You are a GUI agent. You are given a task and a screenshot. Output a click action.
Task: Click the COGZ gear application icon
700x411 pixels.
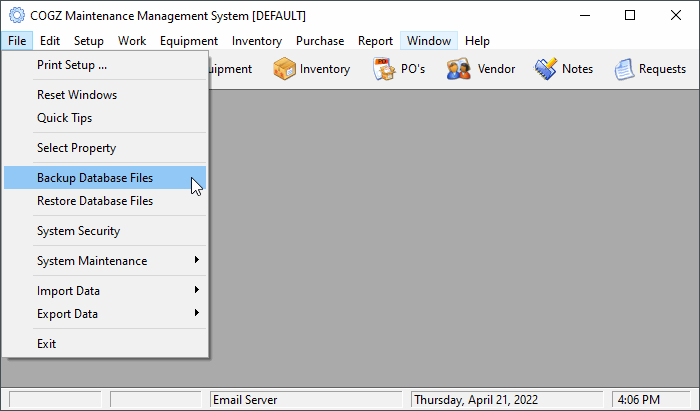tap(17, 16)
